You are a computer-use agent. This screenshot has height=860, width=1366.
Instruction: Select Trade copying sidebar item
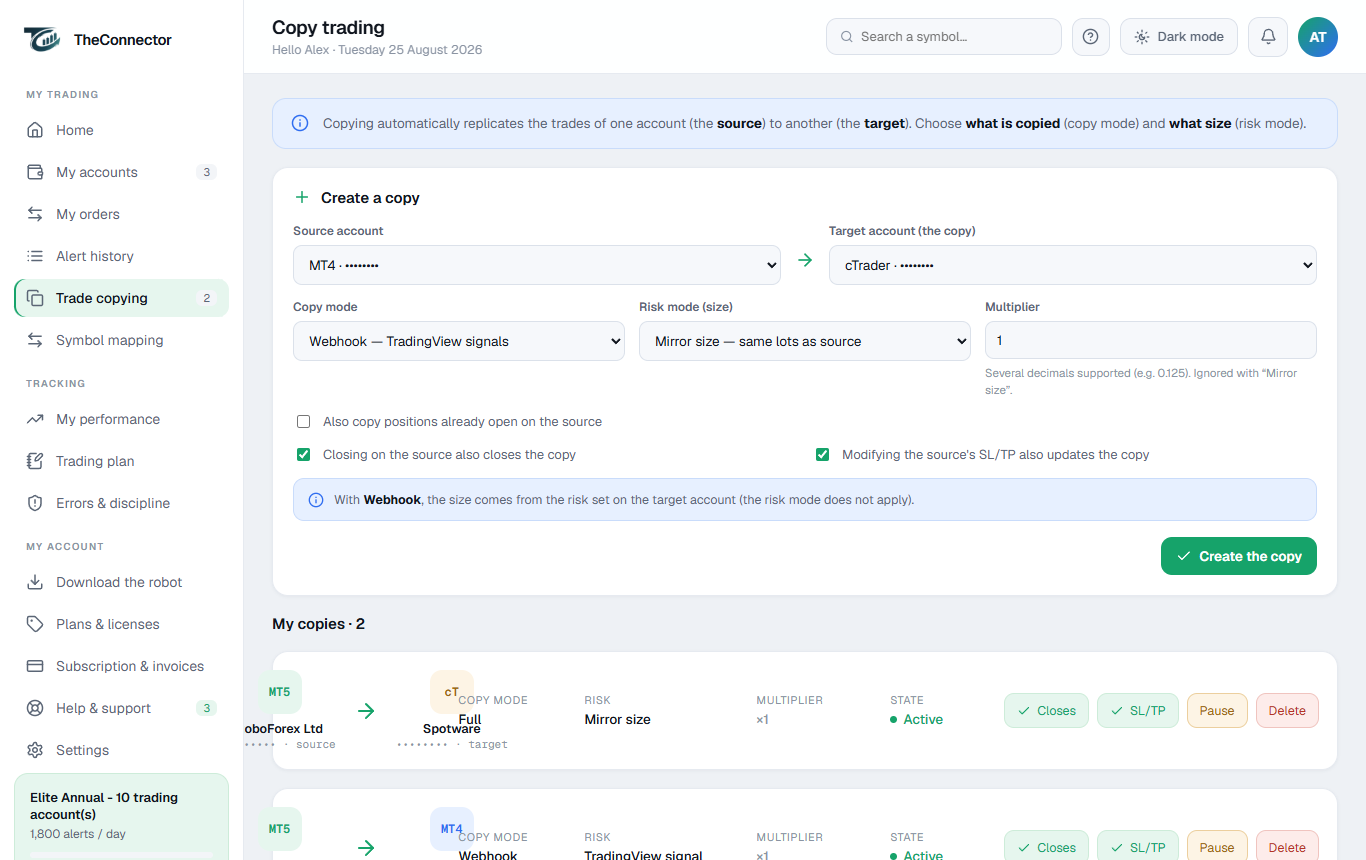click(x=121, y=298)
